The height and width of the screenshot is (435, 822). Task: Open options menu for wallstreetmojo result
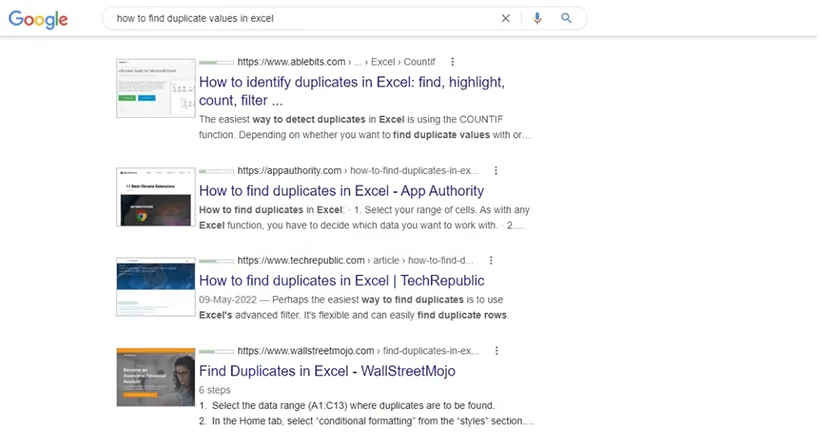[497, 351]
